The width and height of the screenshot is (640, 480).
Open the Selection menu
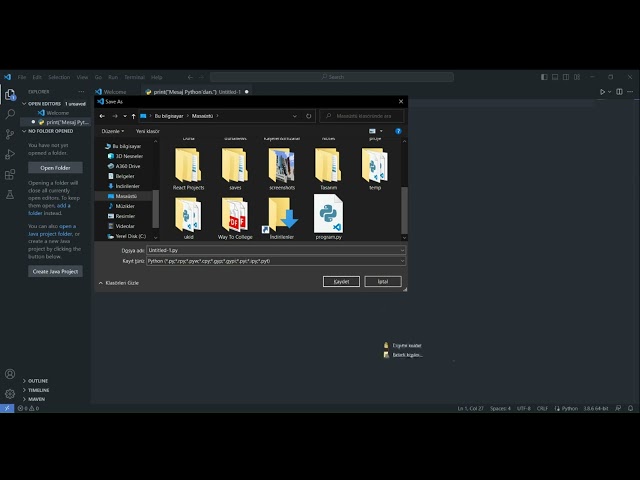[x=59, y=77]
